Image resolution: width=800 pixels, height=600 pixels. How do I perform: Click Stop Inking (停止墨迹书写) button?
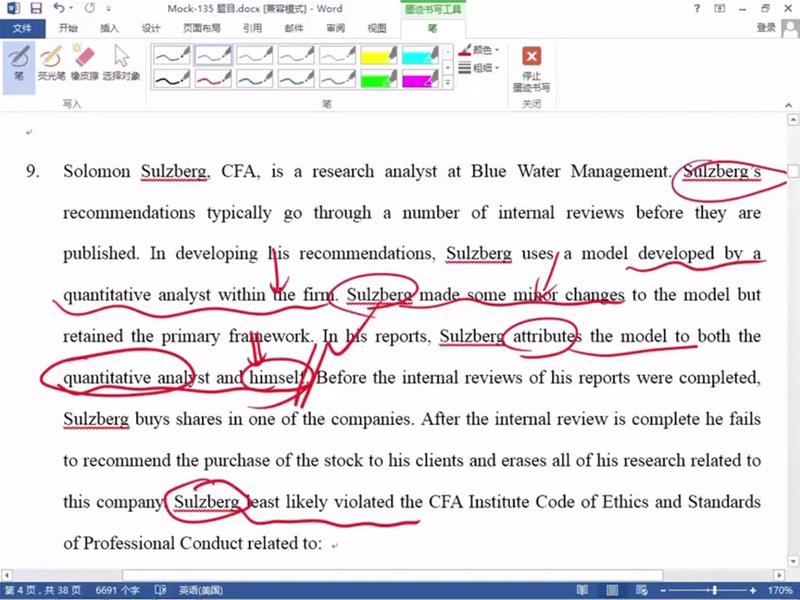[531, 66]
